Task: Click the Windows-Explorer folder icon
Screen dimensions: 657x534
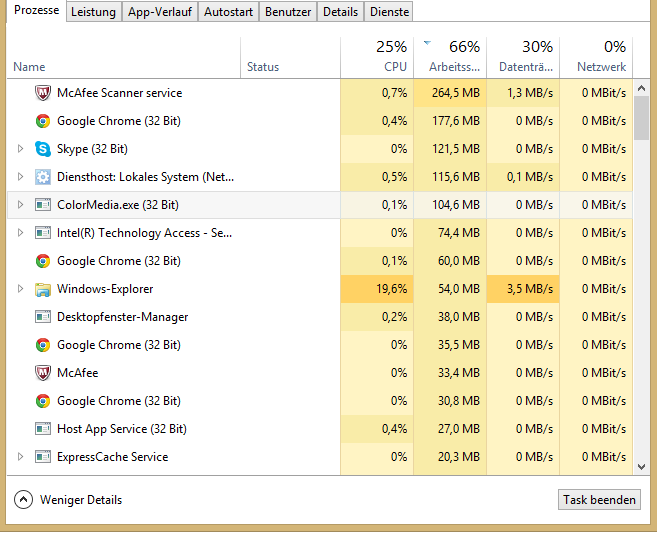Action: (43, 289)
